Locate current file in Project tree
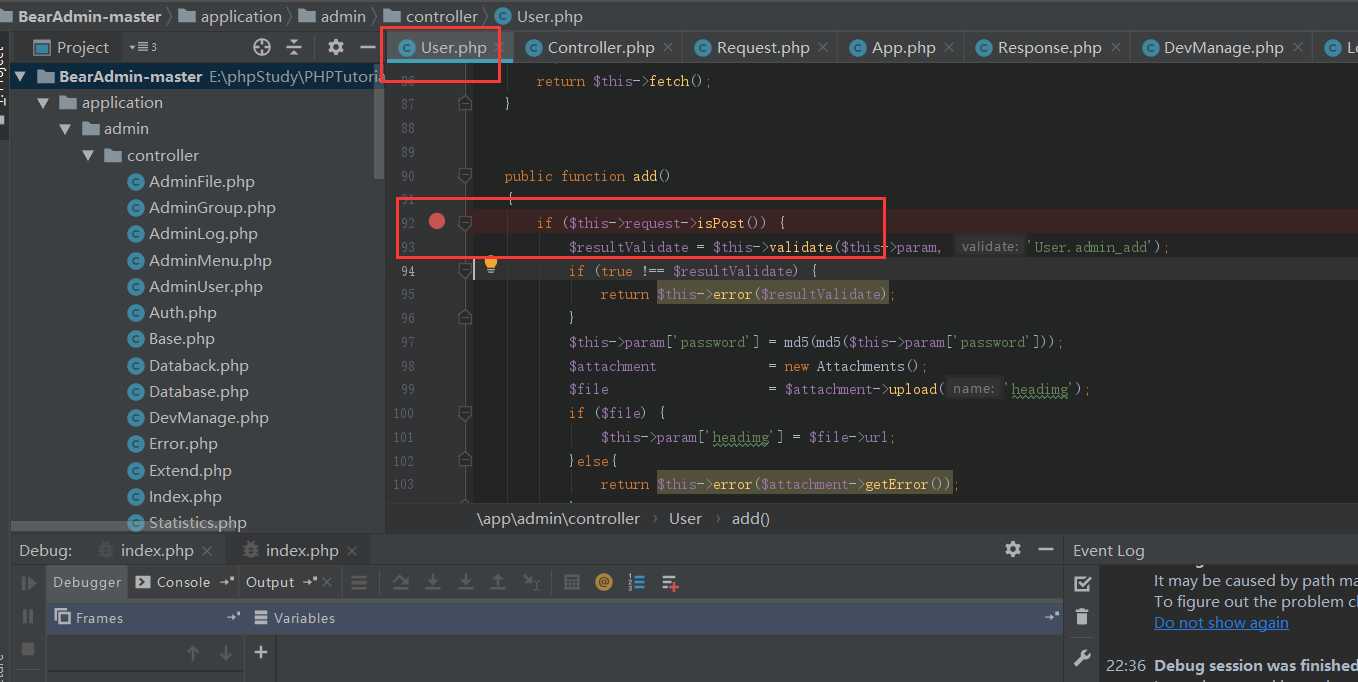 262,47
